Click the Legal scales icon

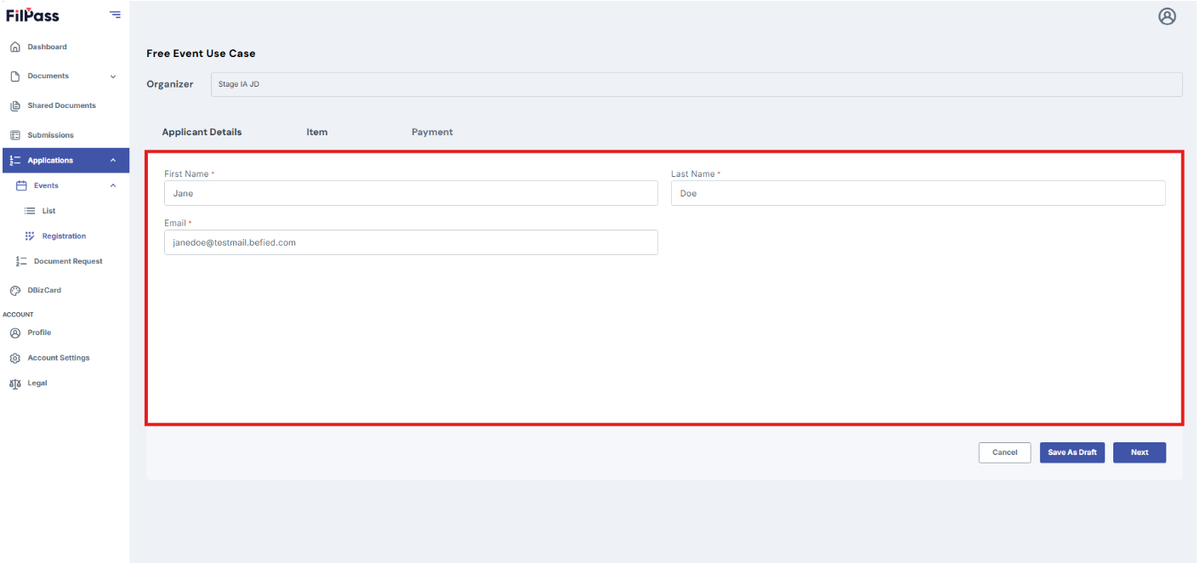click(15, 383)
